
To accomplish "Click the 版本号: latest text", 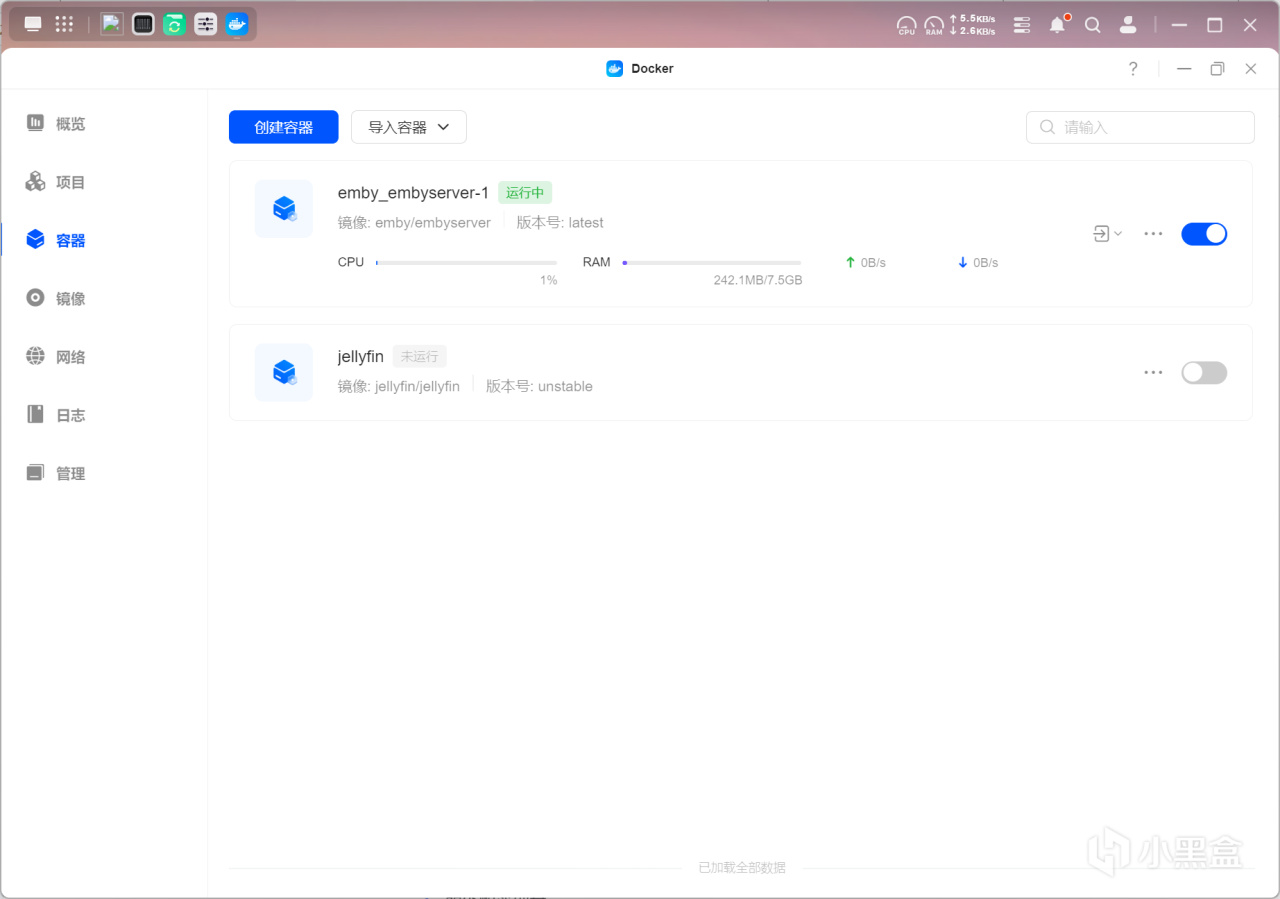I will point(560,223).
